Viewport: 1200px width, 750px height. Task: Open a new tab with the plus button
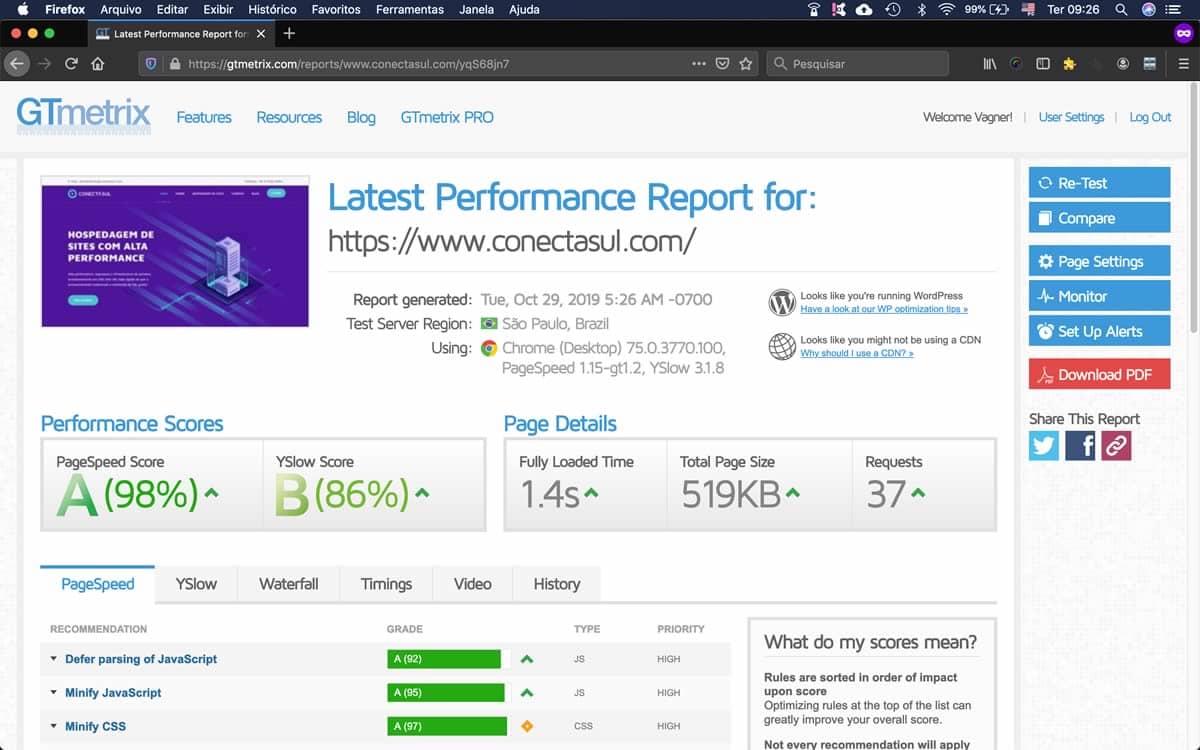pos(289,33)
